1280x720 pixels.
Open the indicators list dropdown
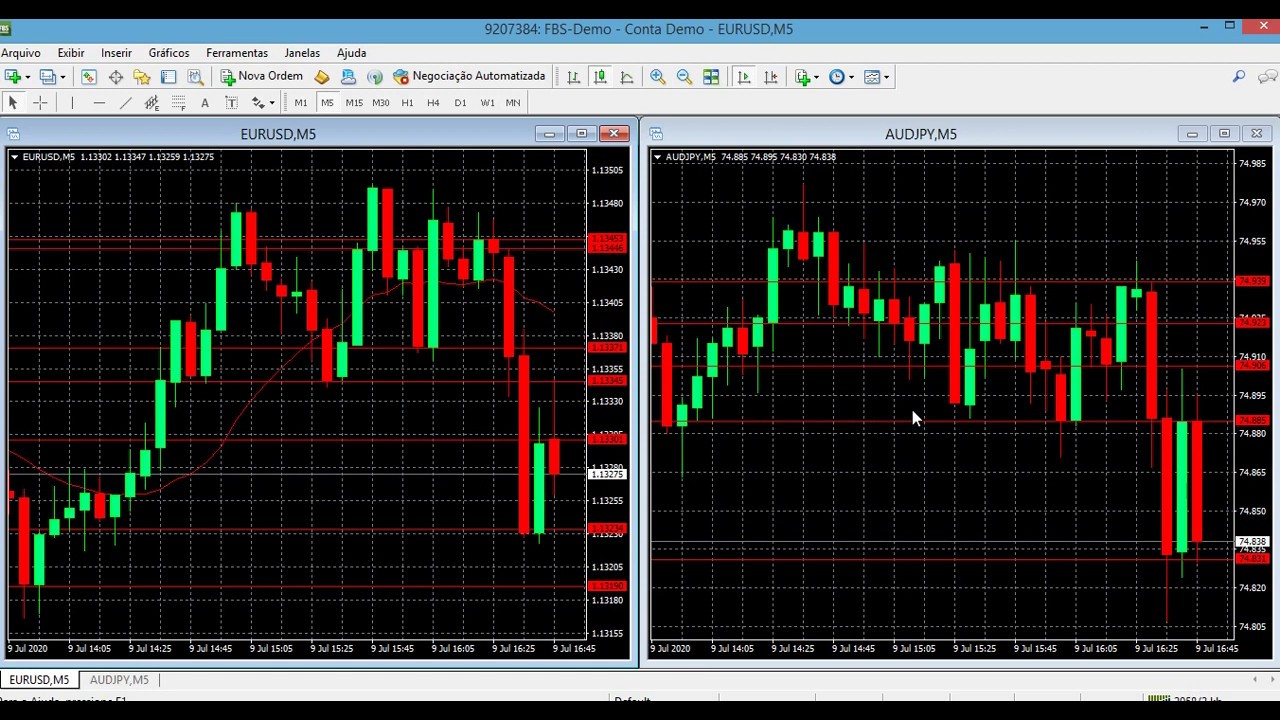[x=816, y=77]
